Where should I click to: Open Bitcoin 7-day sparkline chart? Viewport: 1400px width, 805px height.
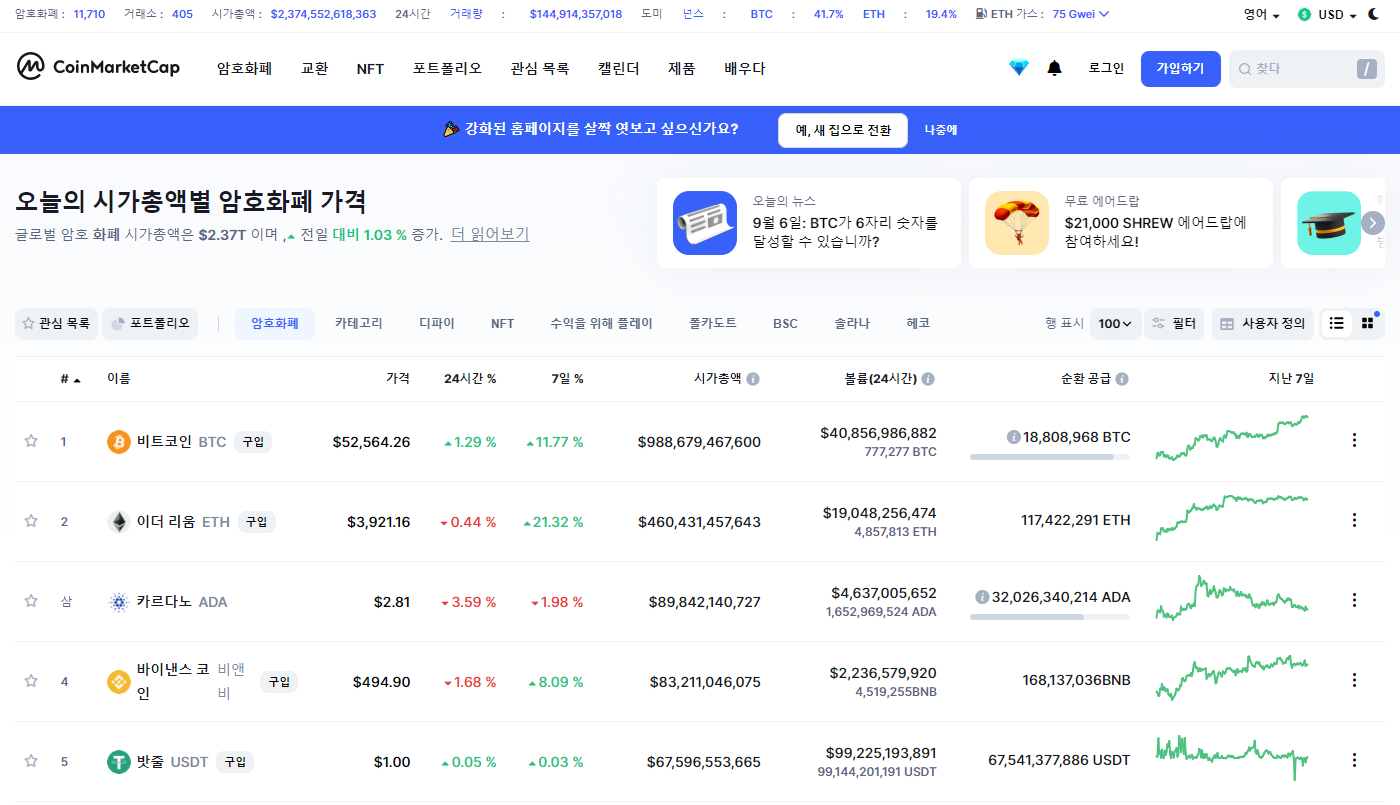(x=1232, y=438)
